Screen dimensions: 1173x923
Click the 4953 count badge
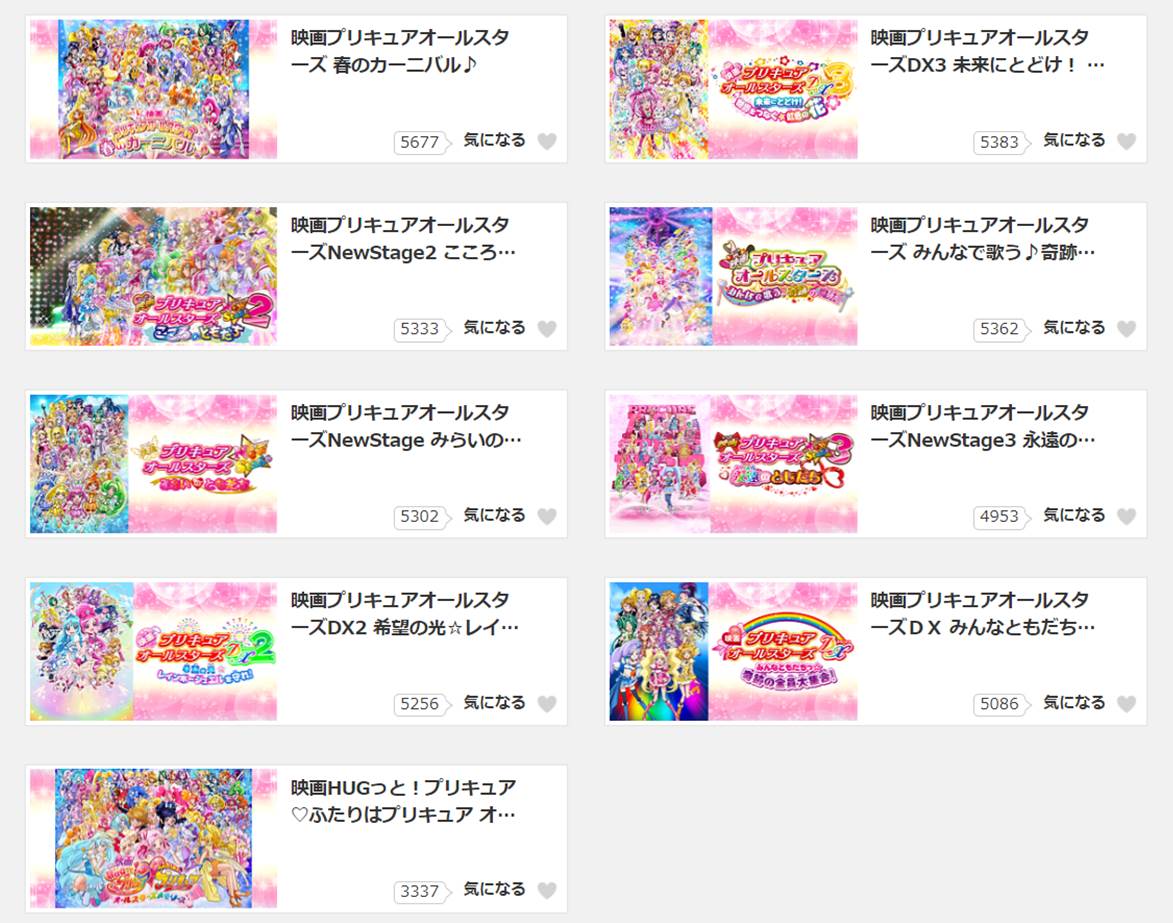point(1001,517)
